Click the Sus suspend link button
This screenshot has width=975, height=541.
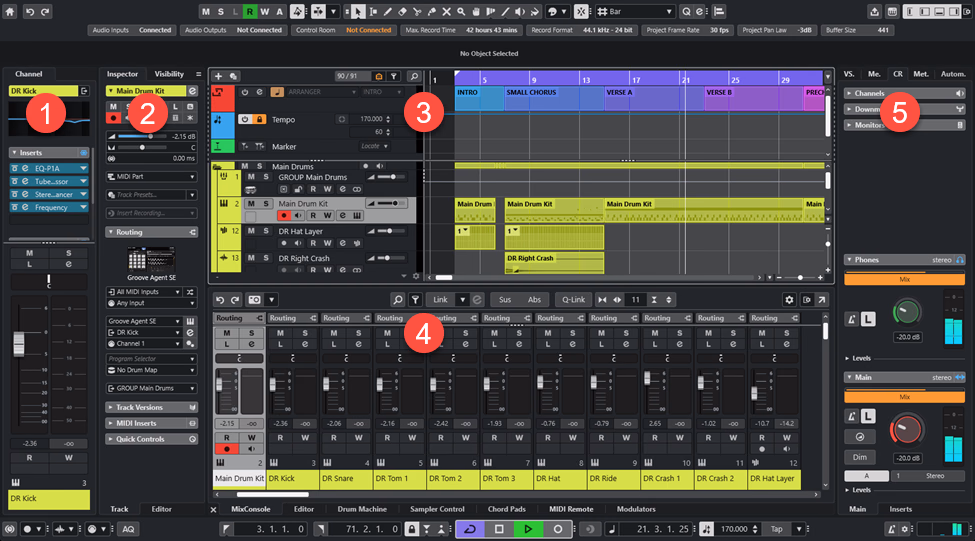point(505,300)
